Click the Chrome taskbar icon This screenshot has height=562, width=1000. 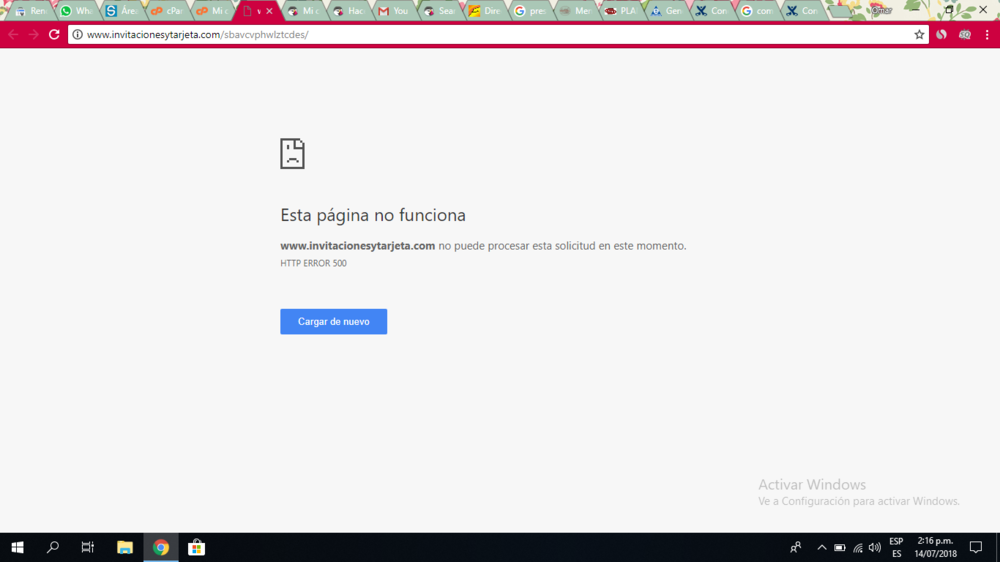point(161,547)
